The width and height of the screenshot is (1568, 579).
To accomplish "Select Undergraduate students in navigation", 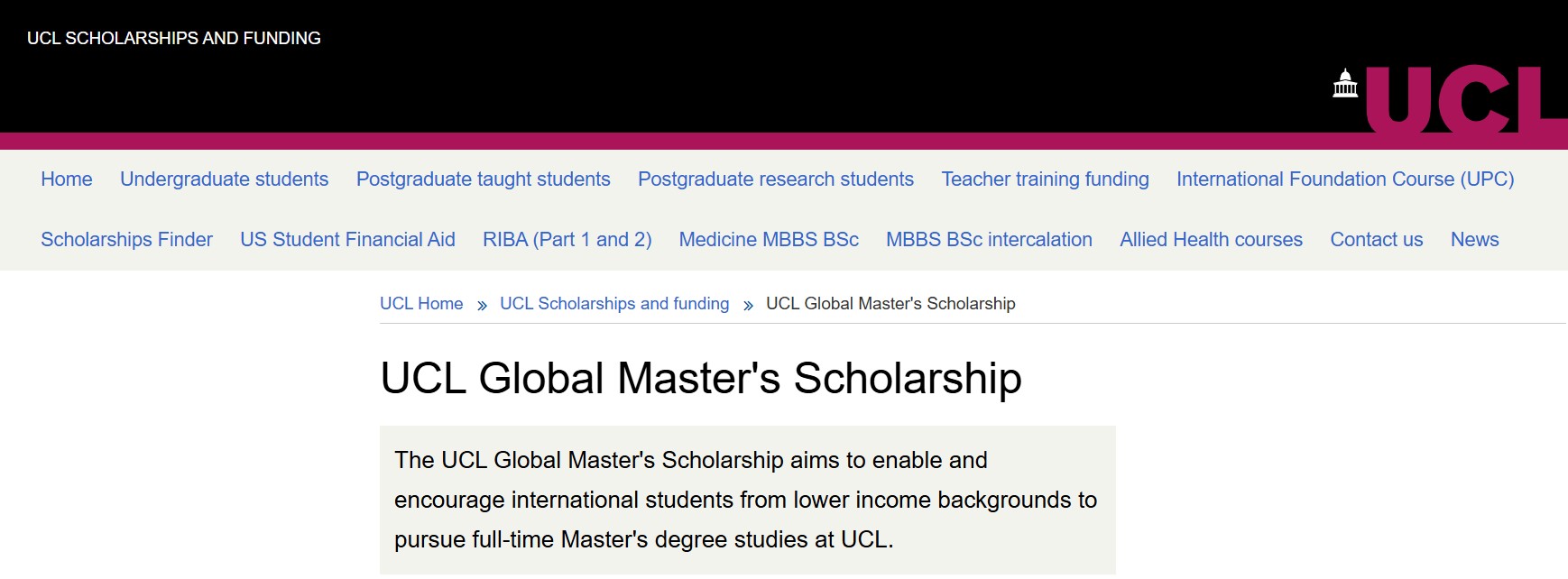I will (x=224, y=179).
